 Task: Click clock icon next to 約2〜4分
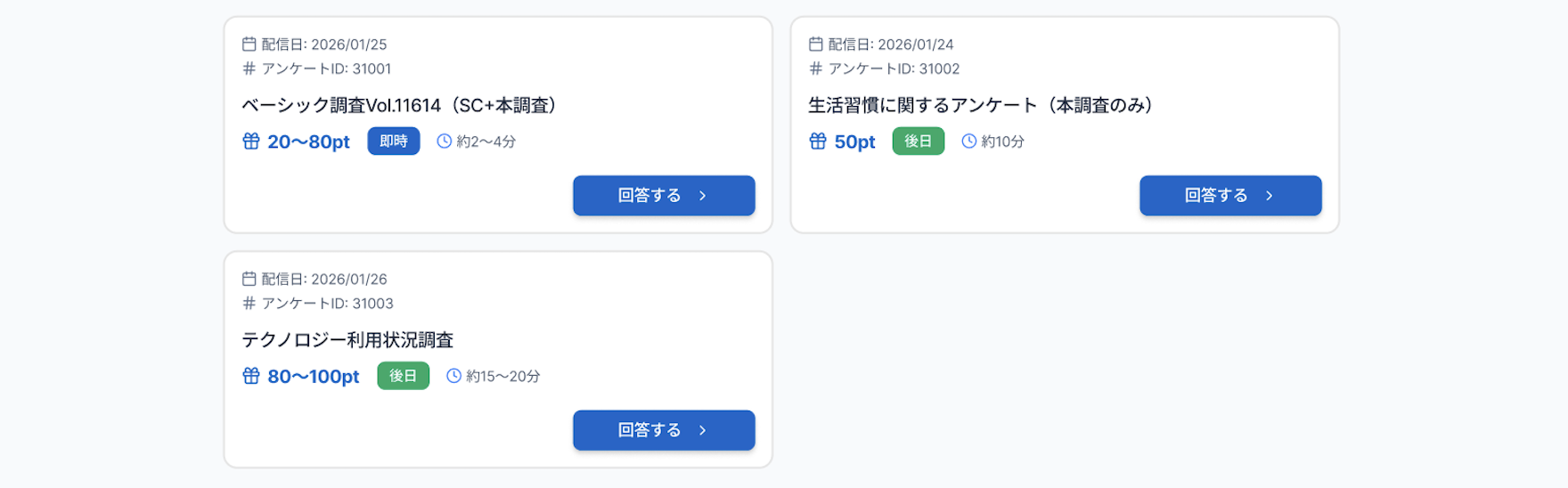click(x=444, y=142)
